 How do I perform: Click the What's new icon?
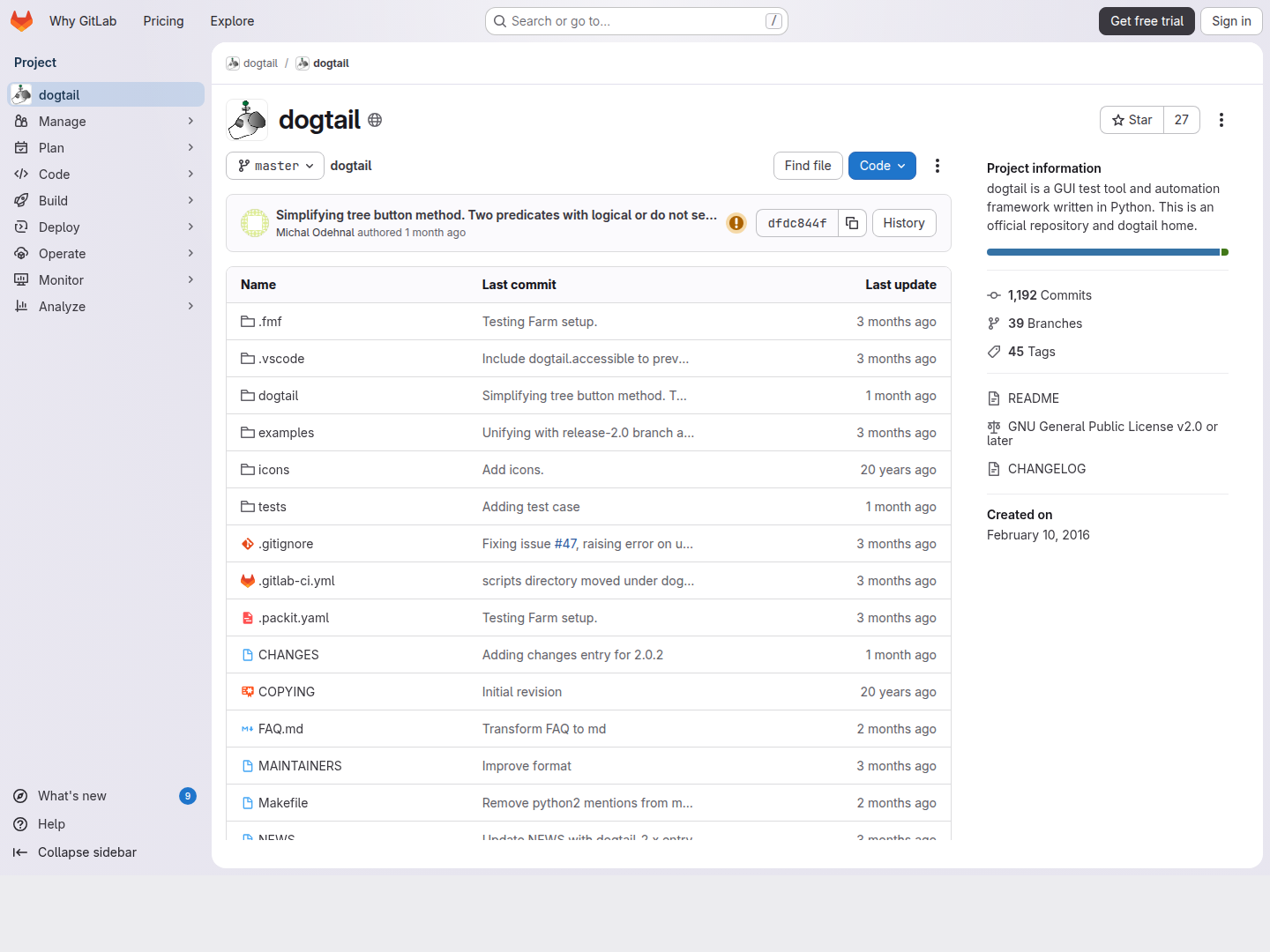[x=20, y=796]
